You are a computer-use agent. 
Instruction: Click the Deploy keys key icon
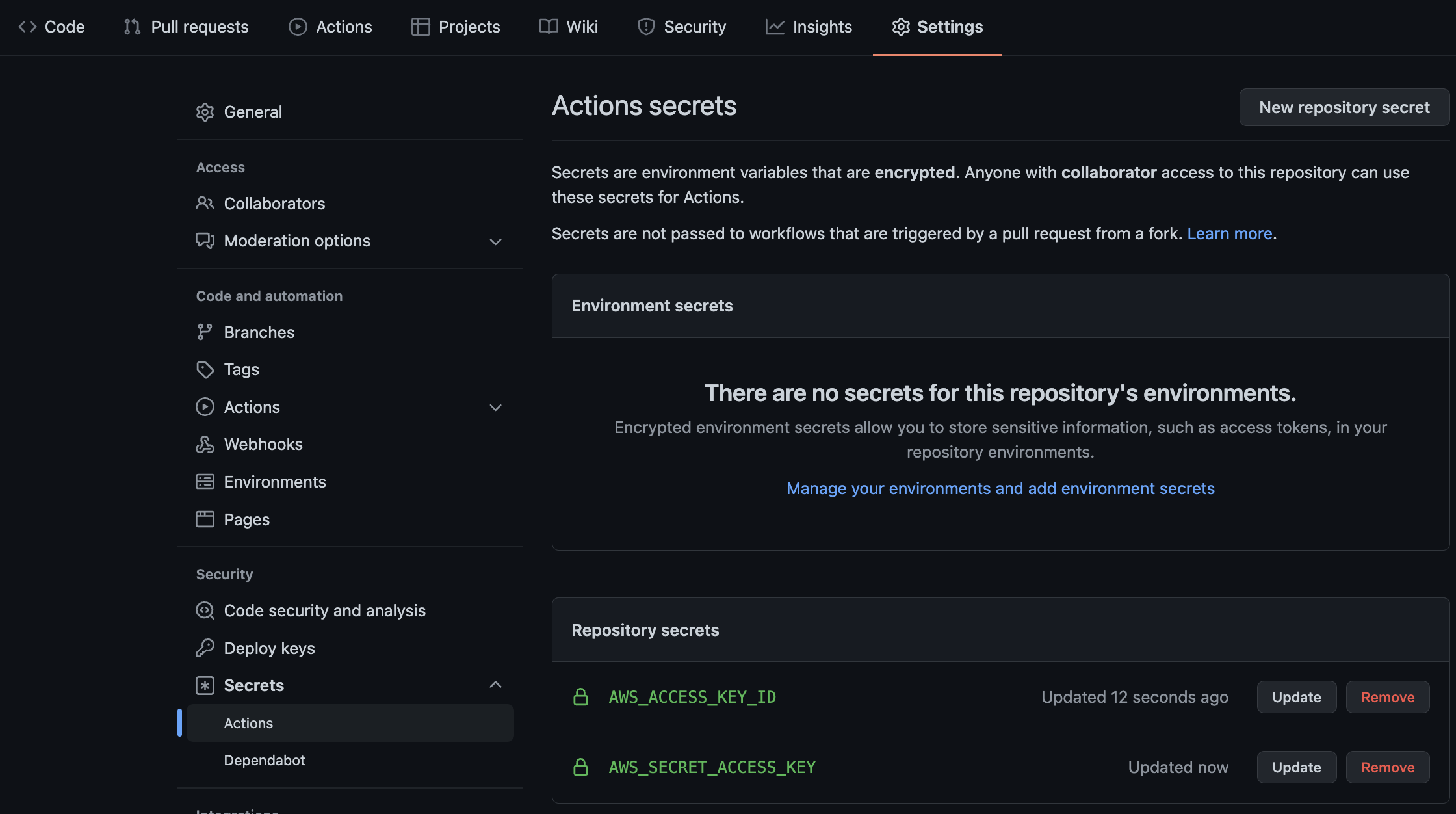(205, 648)
